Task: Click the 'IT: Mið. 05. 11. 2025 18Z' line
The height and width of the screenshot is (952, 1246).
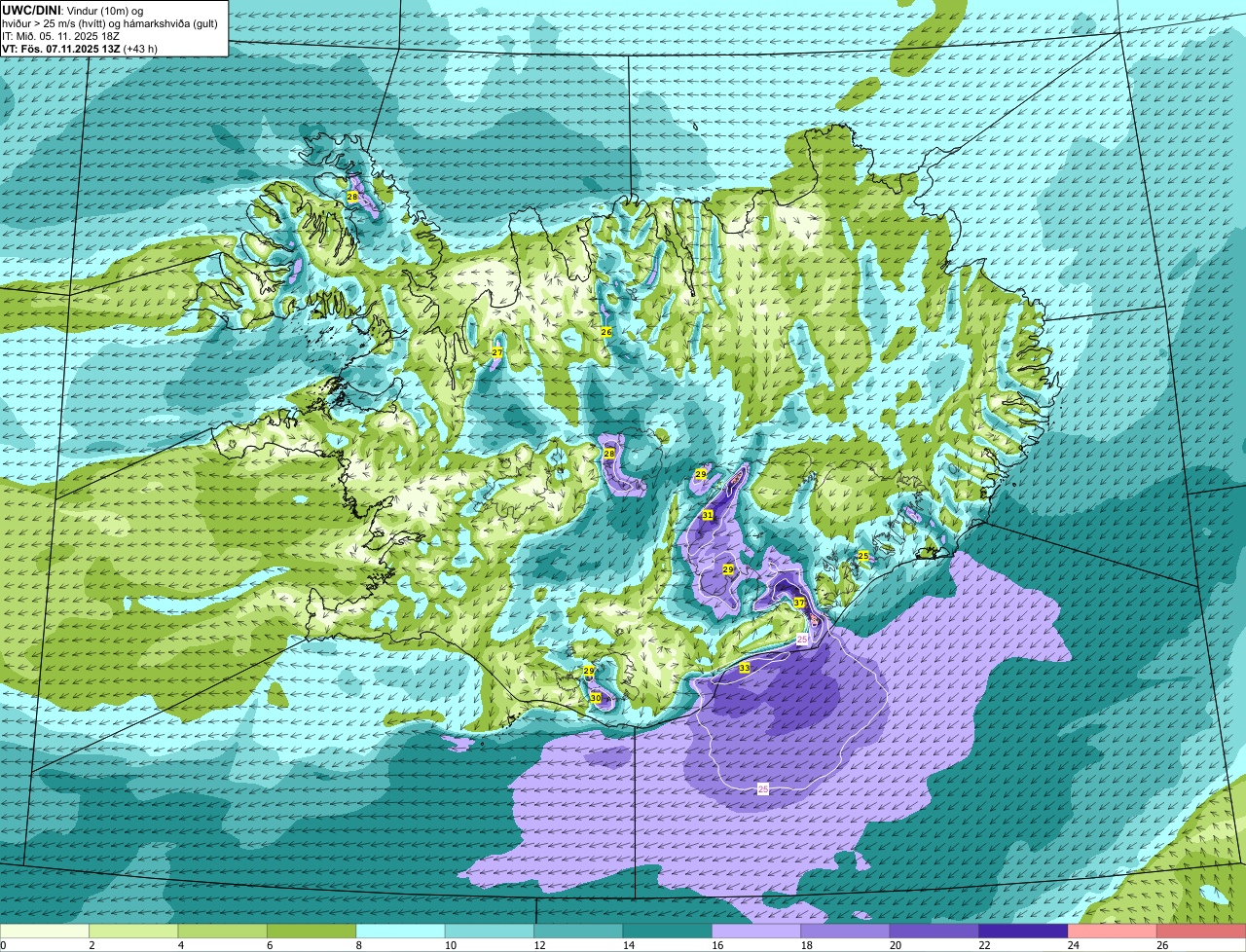Action: (x=60, y=35)
